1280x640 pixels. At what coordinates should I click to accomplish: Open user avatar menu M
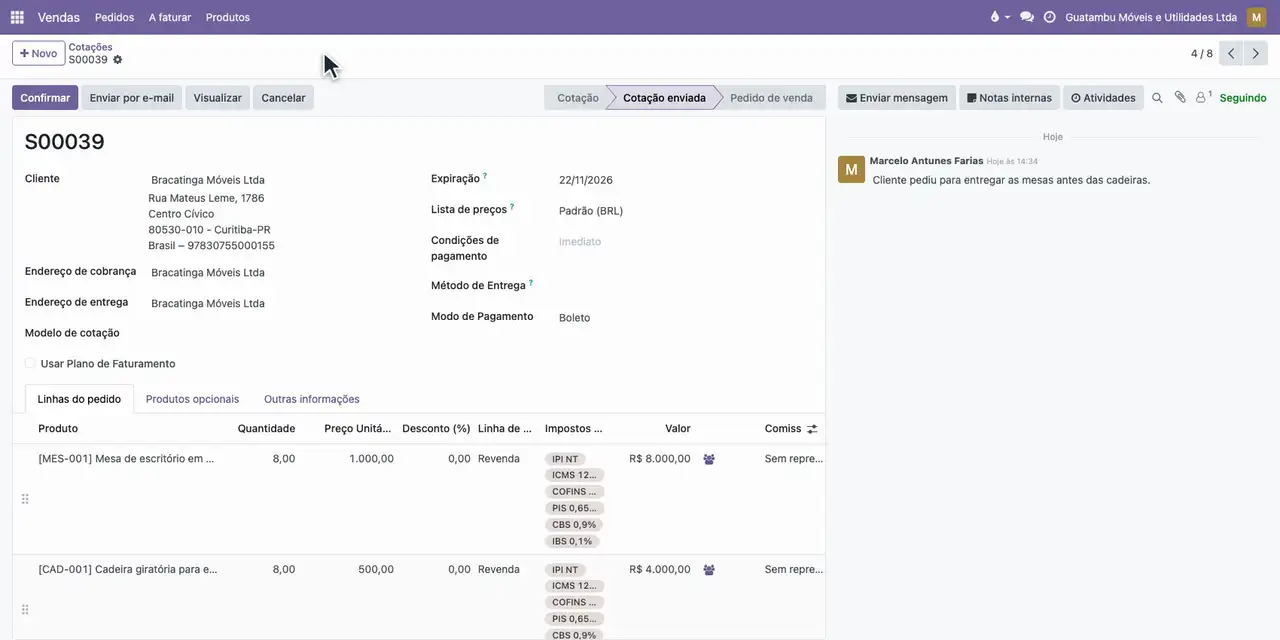coord(1256,17)
